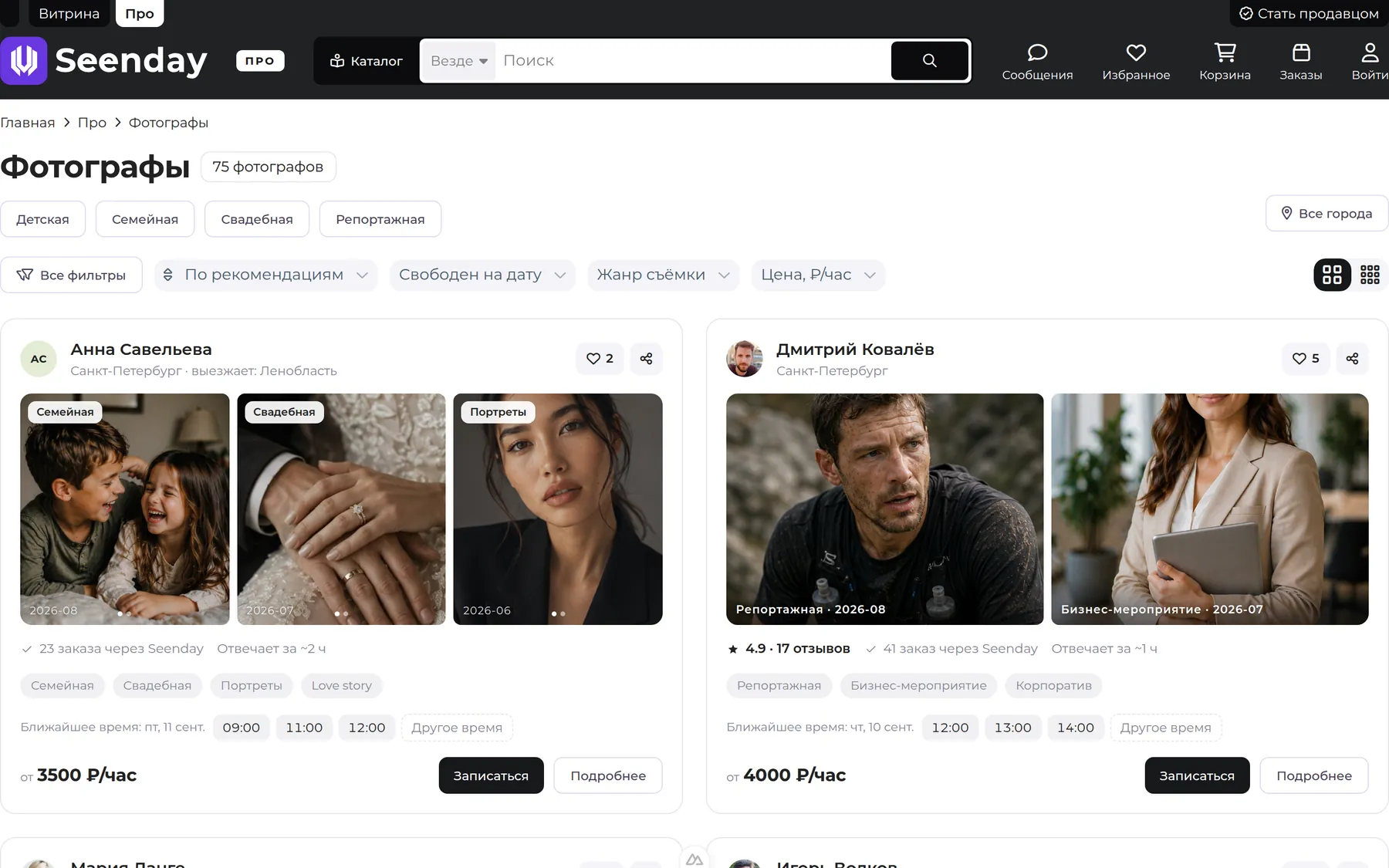Click the search magnifier button
The image size is (1389, 868).
point(930,60)
